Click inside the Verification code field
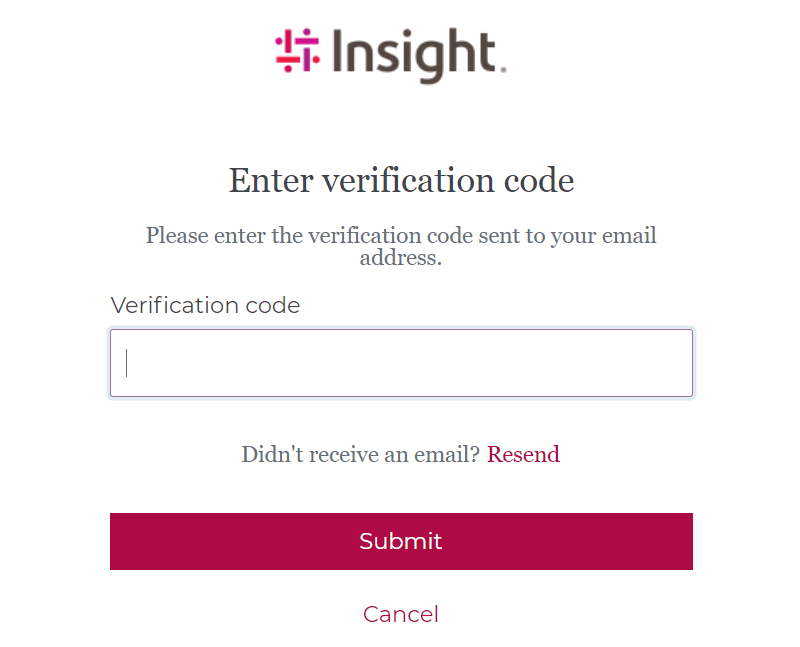 pyautogui.click(x=400, y=362)
